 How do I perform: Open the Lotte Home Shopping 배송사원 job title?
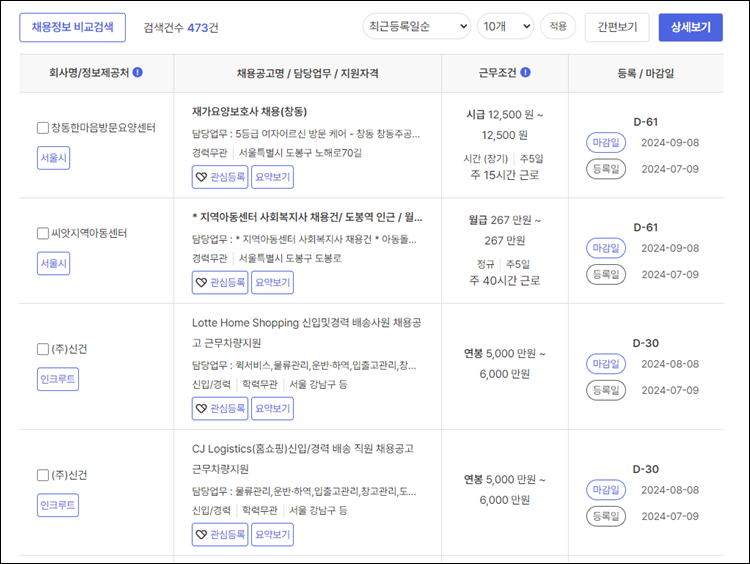(307, 333)
